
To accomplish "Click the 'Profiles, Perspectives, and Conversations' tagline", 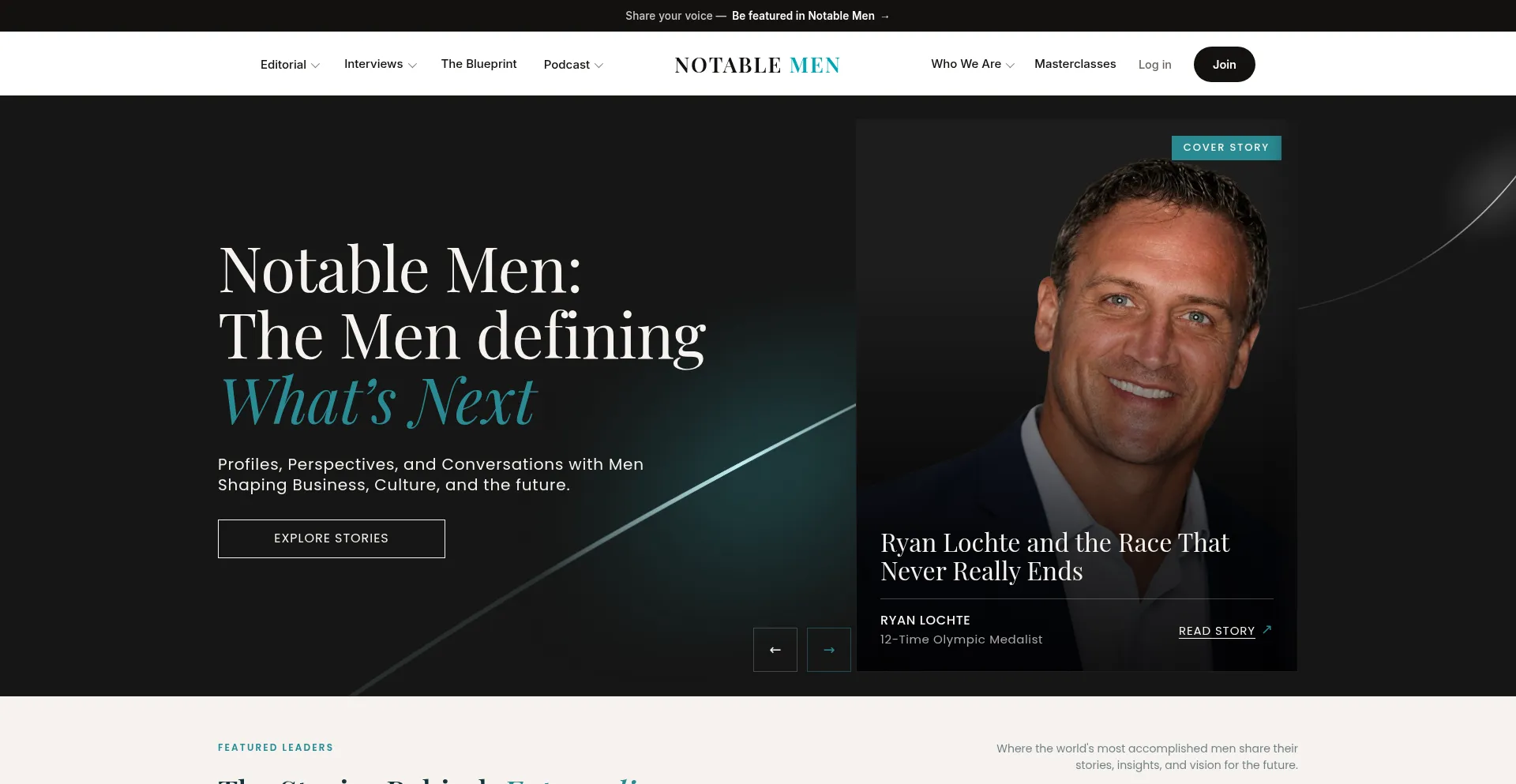I will tap(430, 475).
